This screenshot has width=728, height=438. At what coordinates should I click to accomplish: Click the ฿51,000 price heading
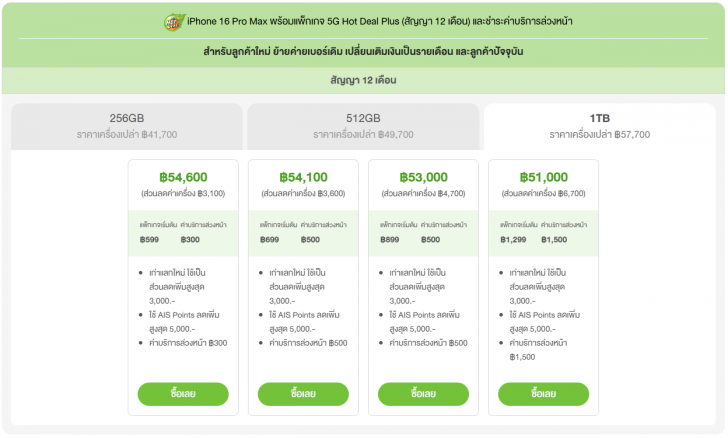544,177
